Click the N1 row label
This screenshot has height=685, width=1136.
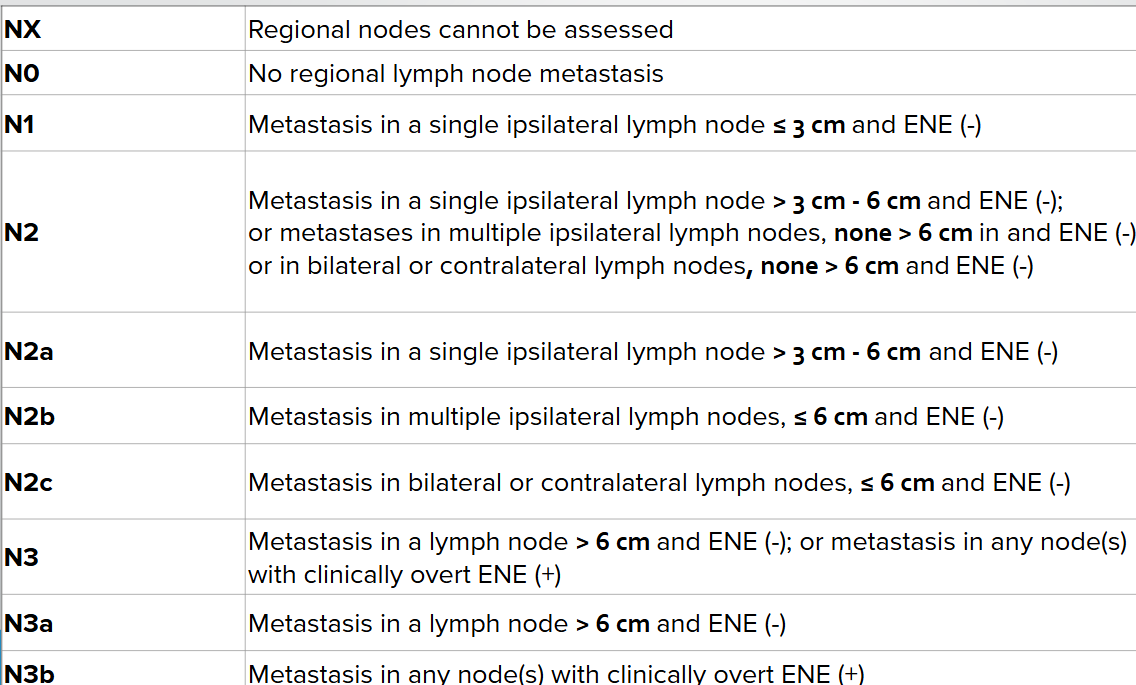pyautogui.click(x=20, y=125)
